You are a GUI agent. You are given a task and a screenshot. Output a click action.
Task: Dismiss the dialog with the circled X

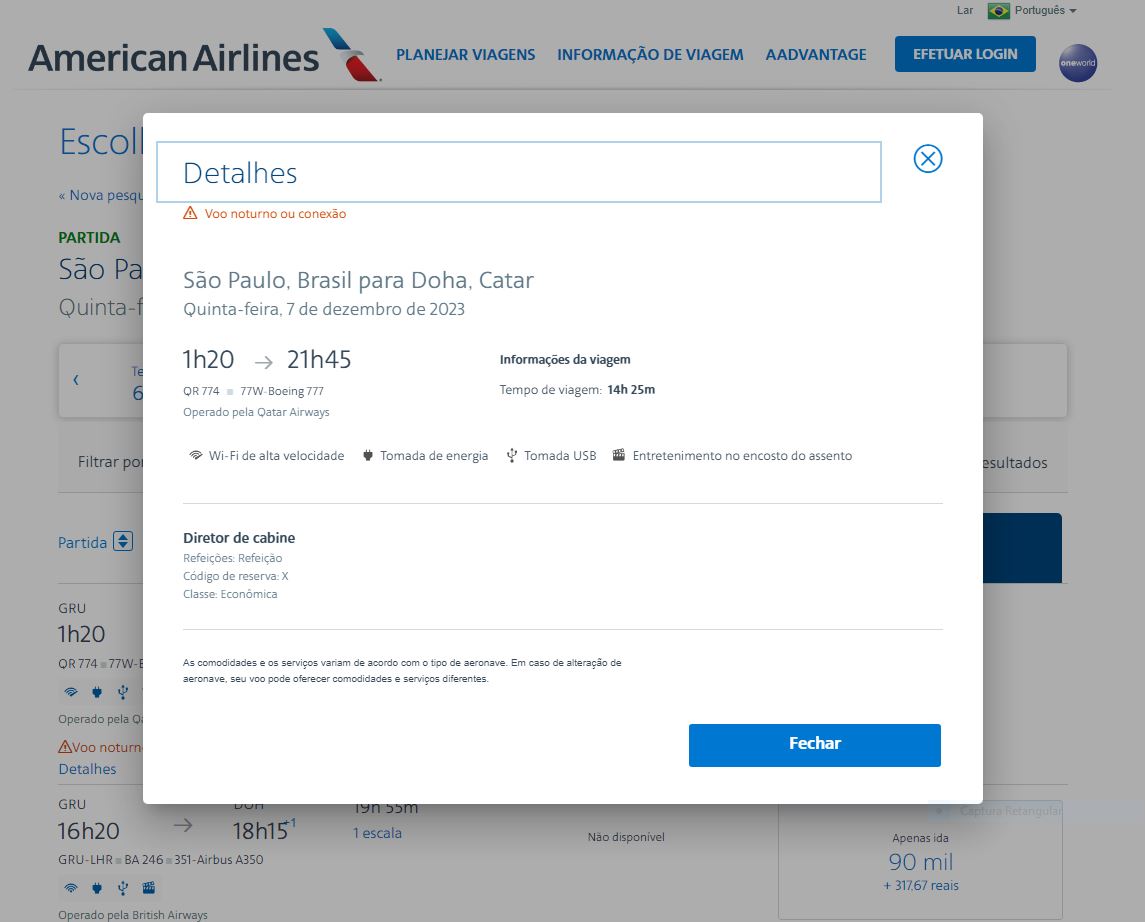(x=926, y=158)
